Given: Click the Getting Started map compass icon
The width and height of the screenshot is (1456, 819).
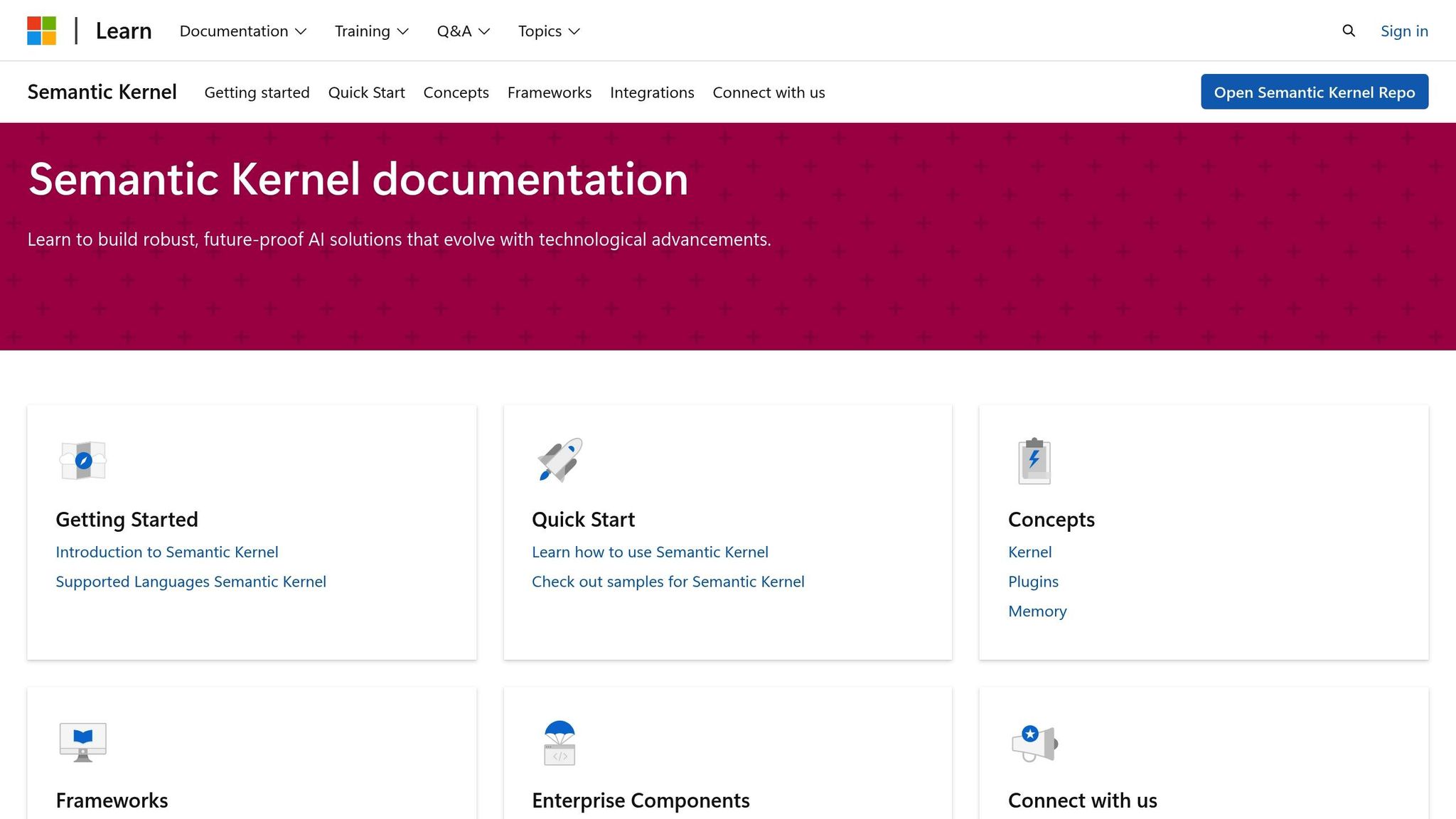Looking at the screenshot, I should pos(83,460).
